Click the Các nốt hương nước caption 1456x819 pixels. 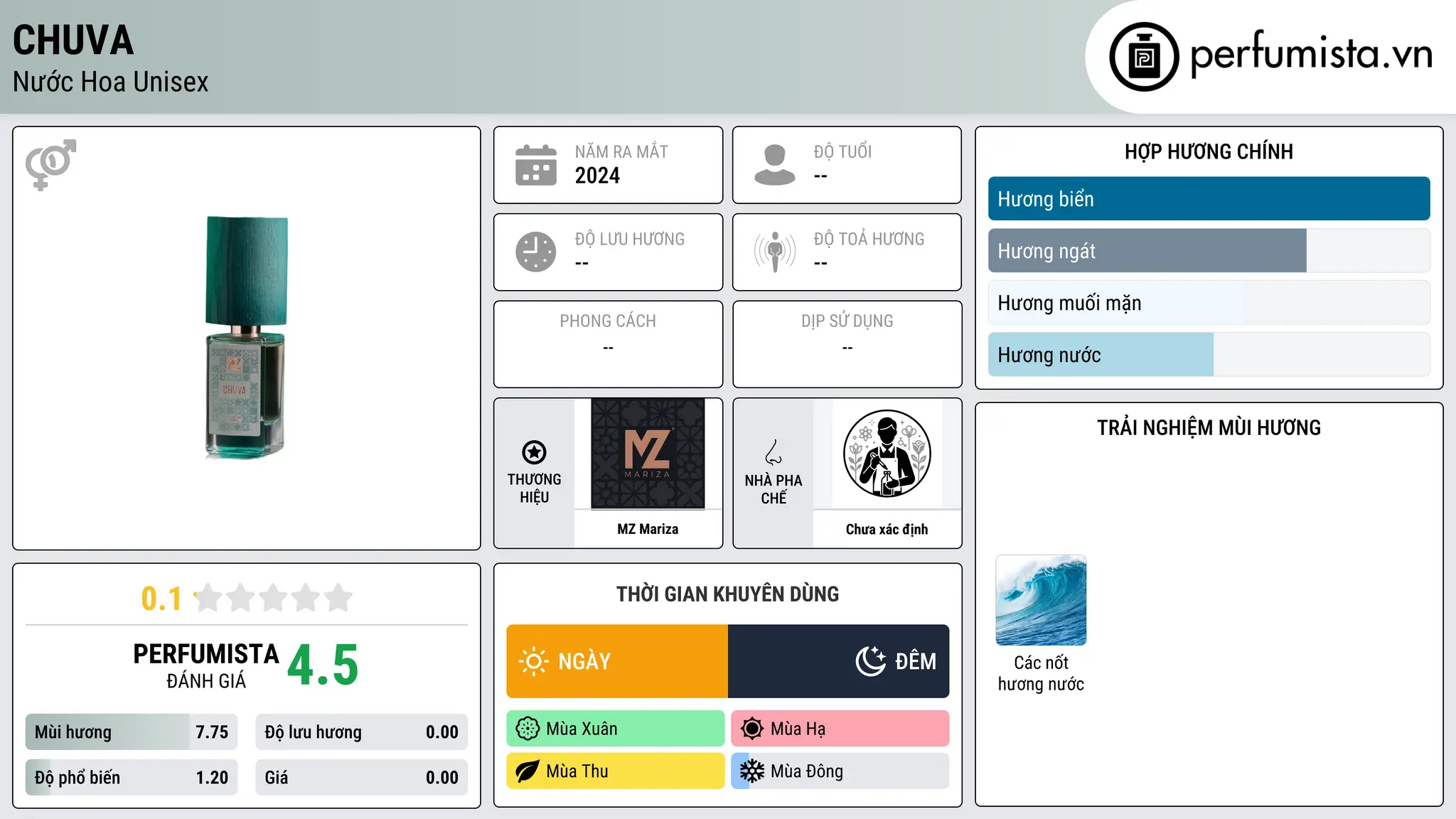tap(1041, 673)
